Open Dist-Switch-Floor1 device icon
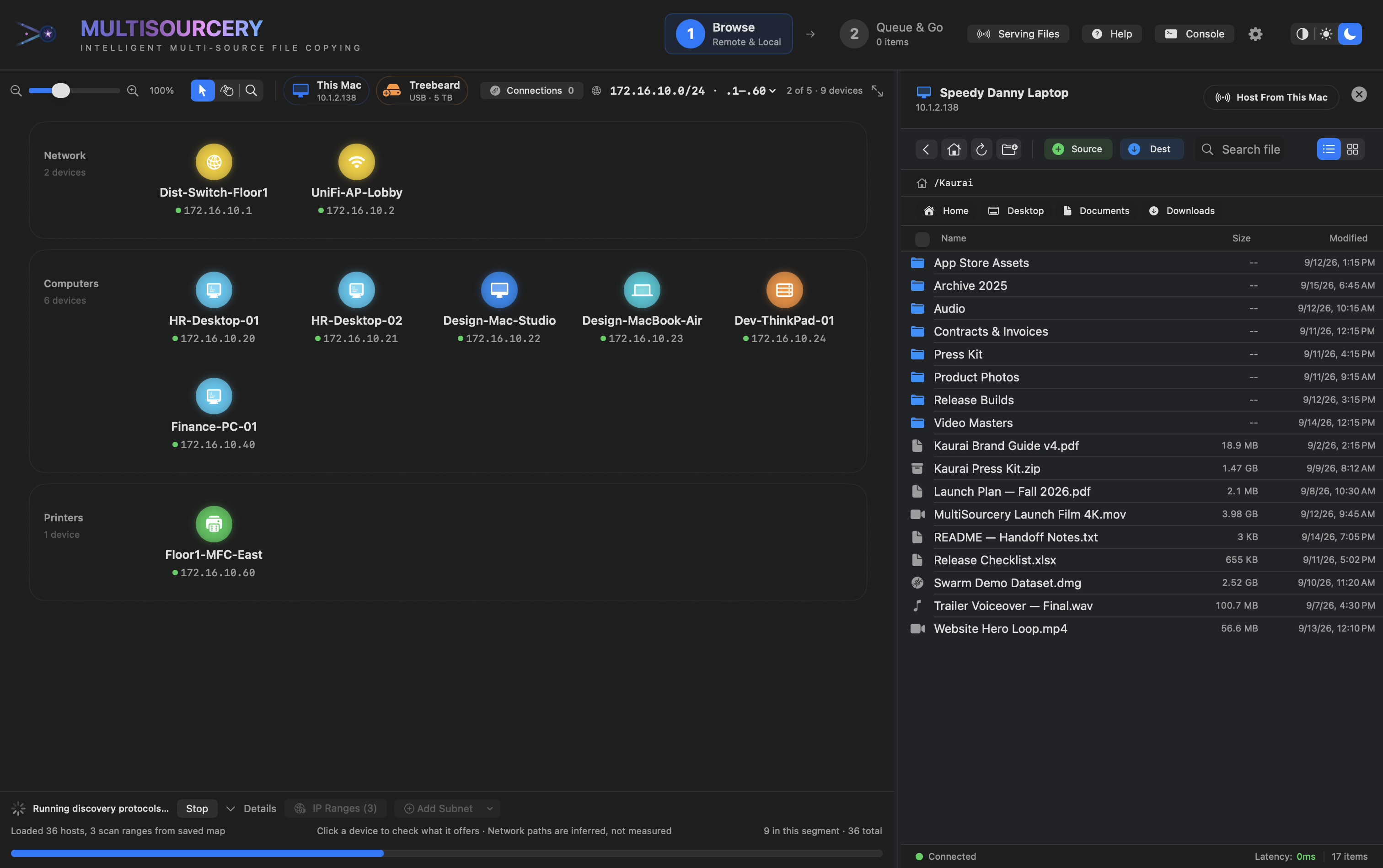The image size is (1383, 868). point(214,162)
